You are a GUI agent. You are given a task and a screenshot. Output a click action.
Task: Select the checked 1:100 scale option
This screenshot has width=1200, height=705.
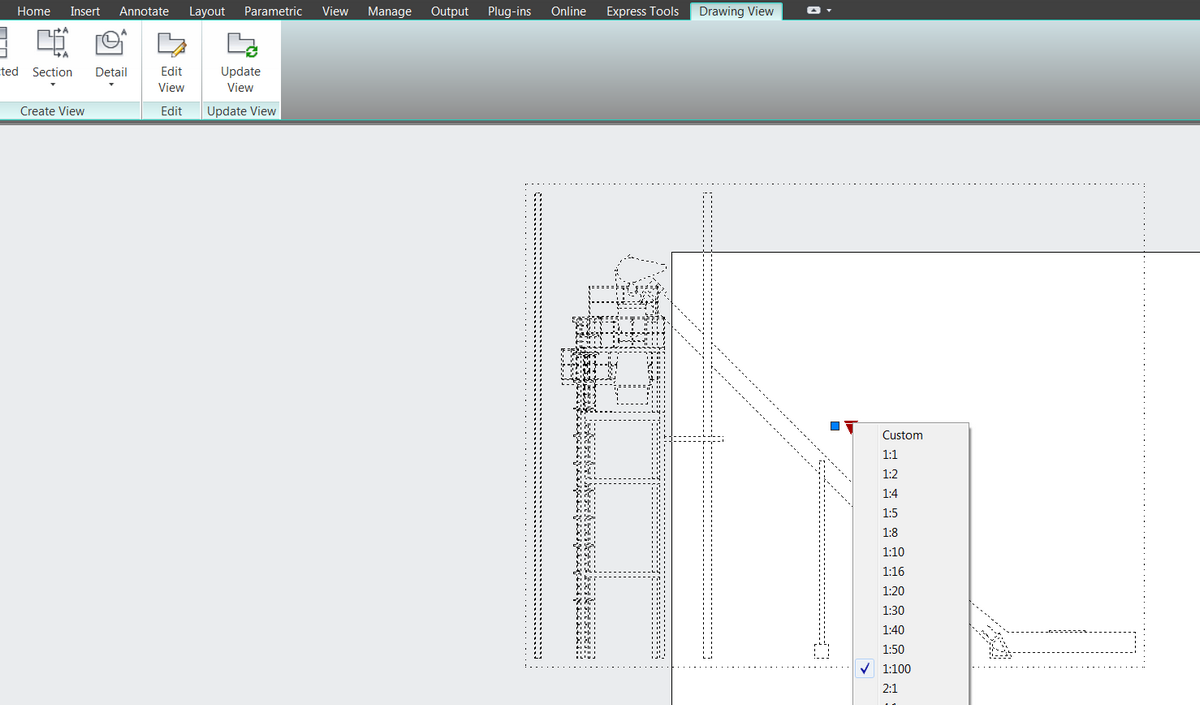(x=896, y=669)
